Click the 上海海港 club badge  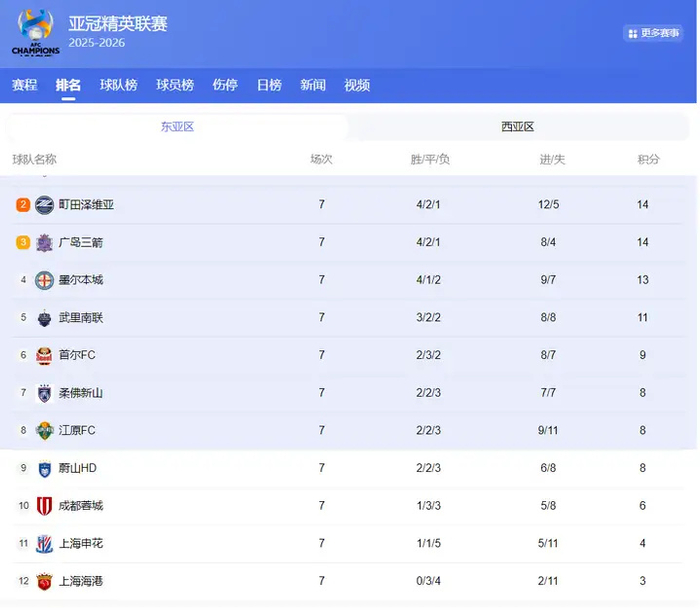click(x=44, y=581)
